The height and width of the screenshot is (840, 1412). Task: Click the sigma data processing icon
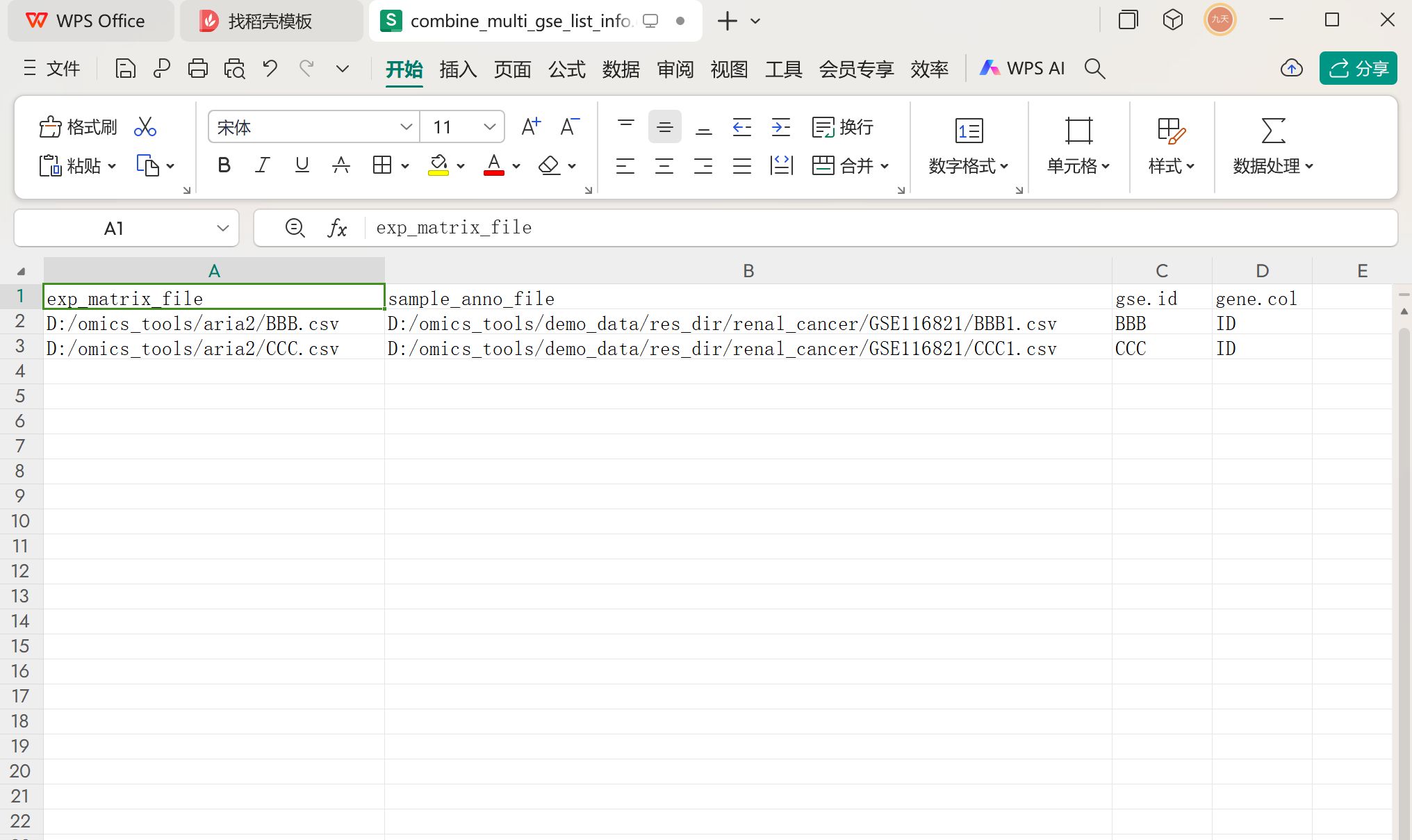click(x=1273, y=131)
